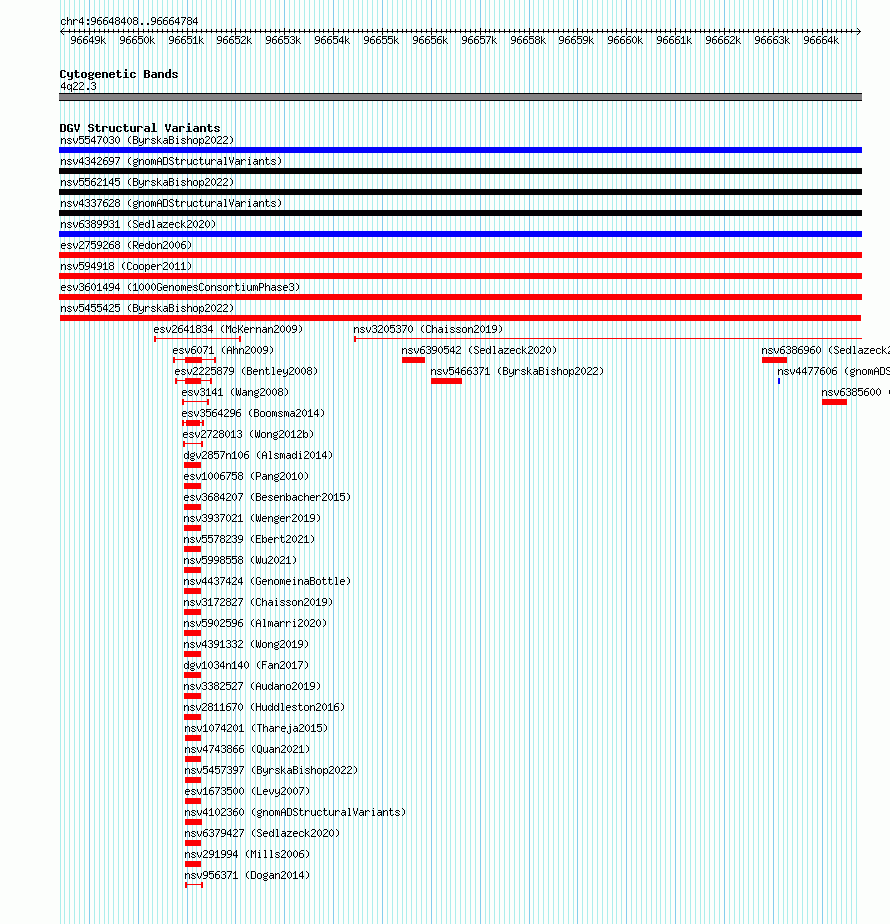Image resolution: width=890 pixels, height=924 pixels.
Task: Select the 4q22.3 band label
Action: (x=78, y=87)
